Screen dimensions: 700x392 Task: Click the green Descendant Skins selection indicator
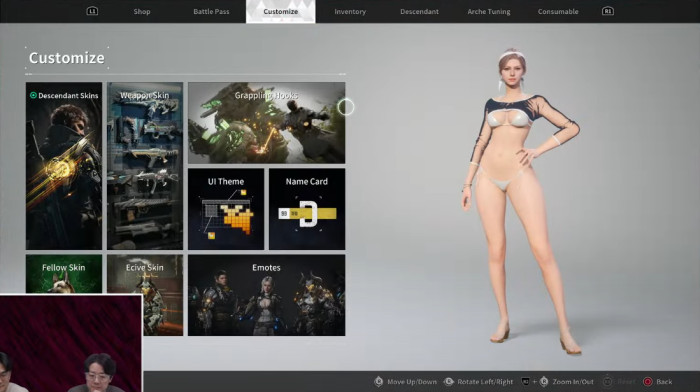point(33,95)
